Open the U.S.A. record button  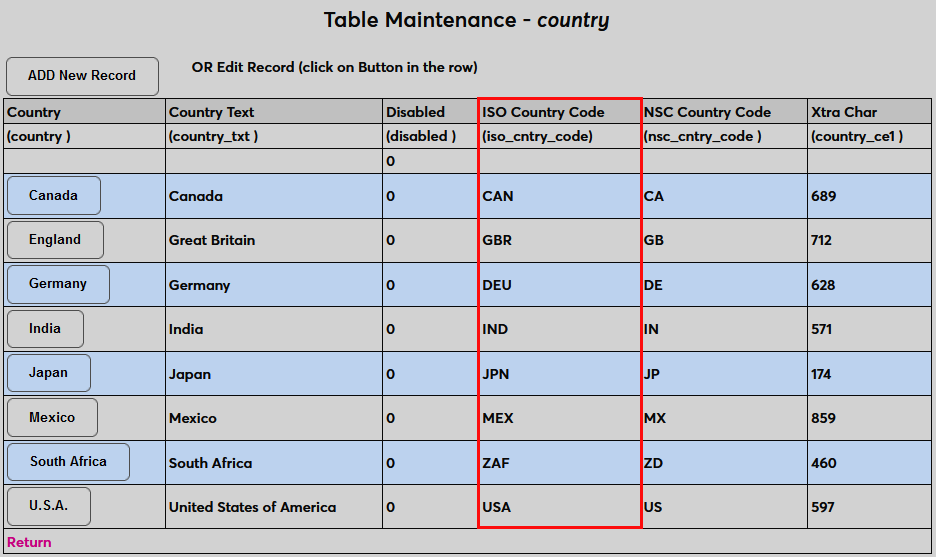click(48, 506)
